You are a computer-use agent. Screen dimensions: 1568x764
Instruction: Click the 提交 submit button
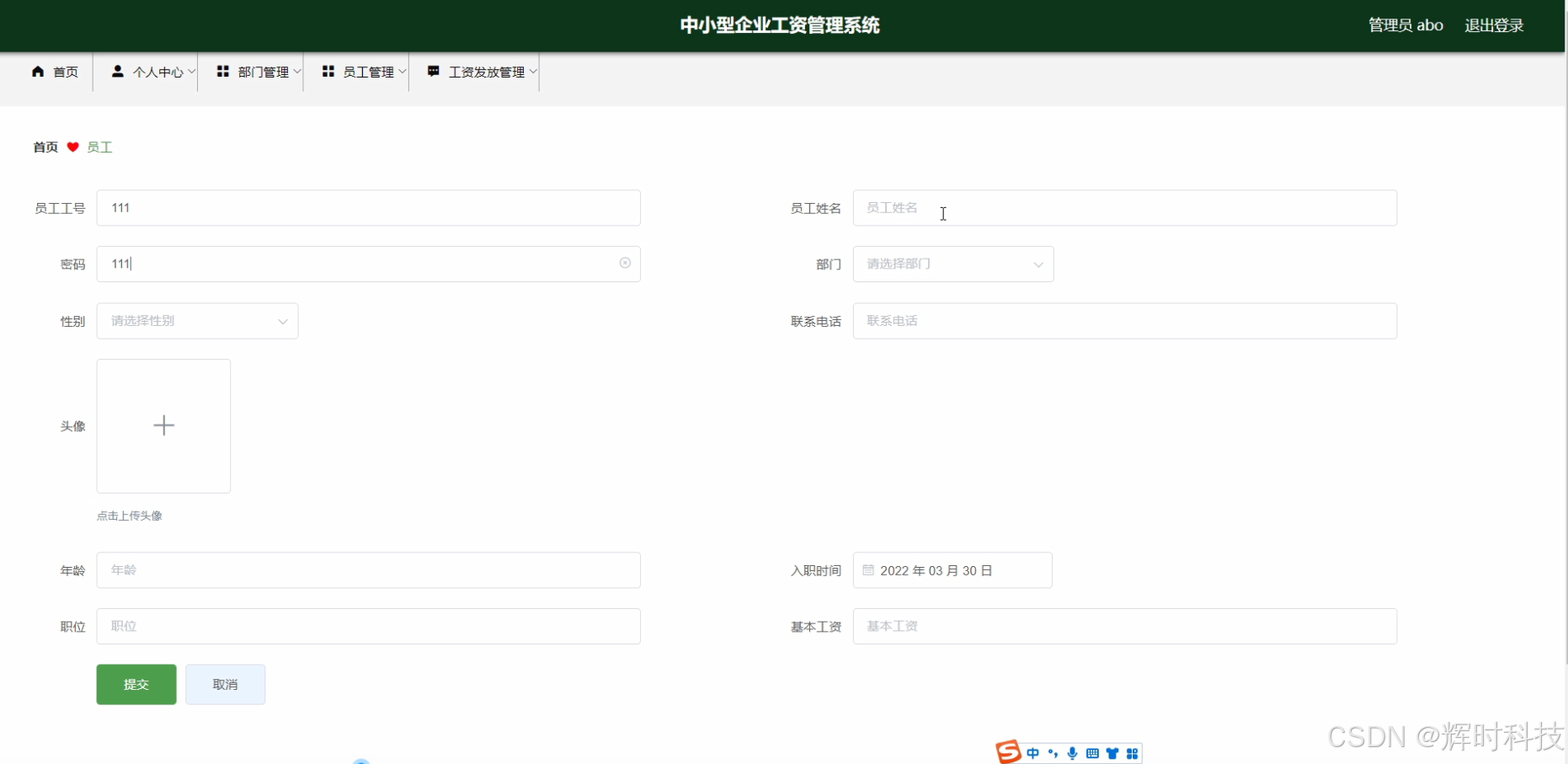point(136,684)
